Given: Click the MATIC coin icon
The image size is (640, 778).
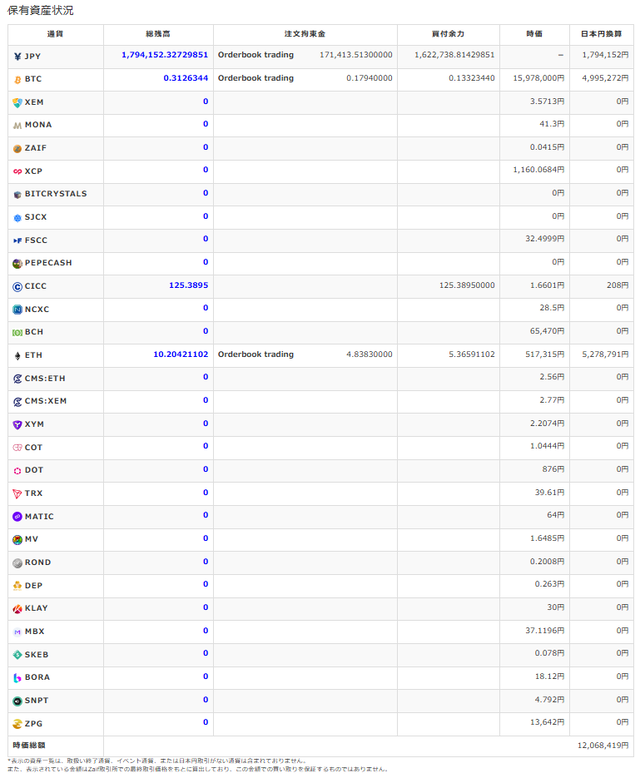Looking at the screenshot, I should (x=17, y=517).
